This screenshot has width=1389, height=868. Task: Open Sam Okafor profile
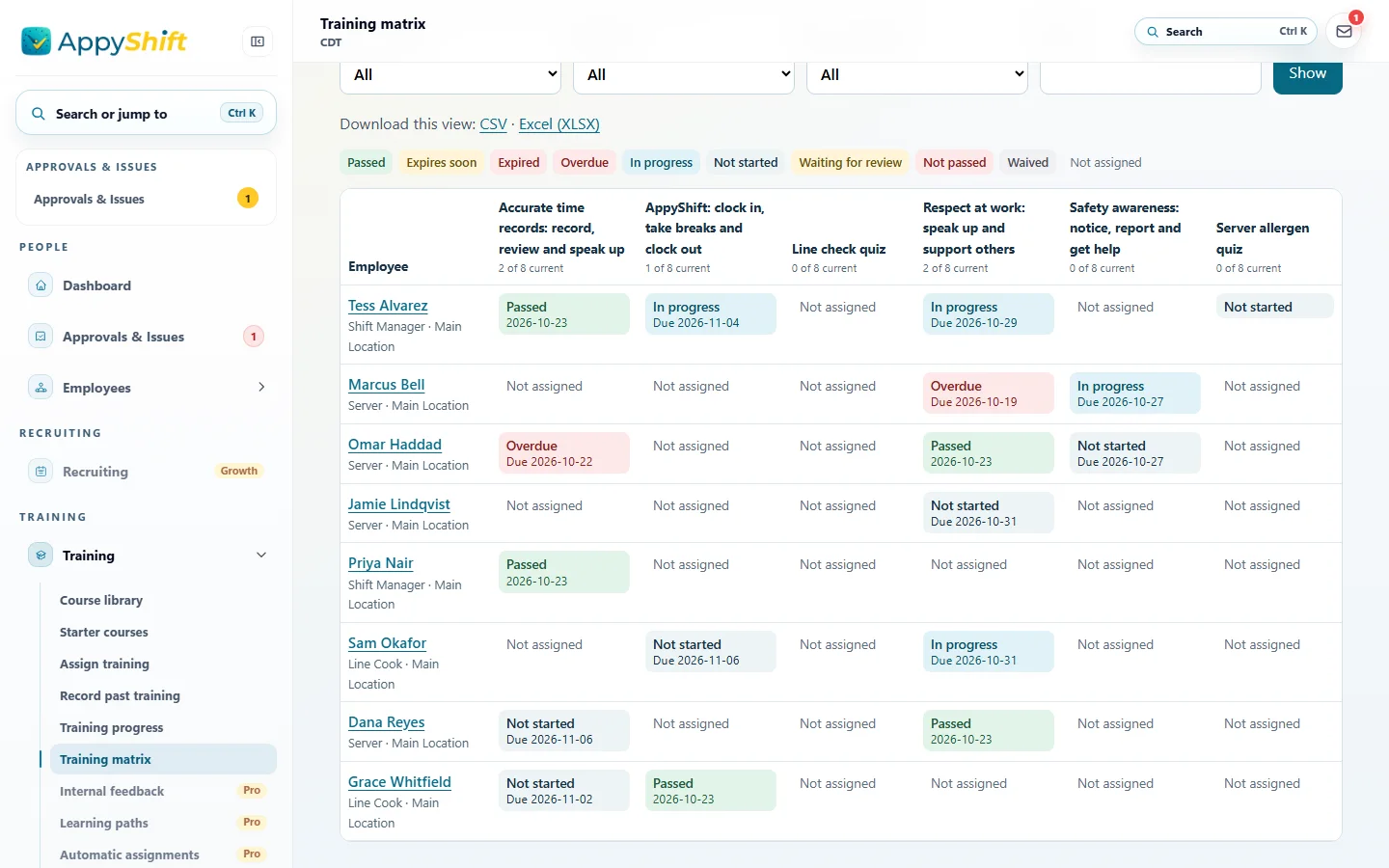pyautogui.click(x=387, y=643)
